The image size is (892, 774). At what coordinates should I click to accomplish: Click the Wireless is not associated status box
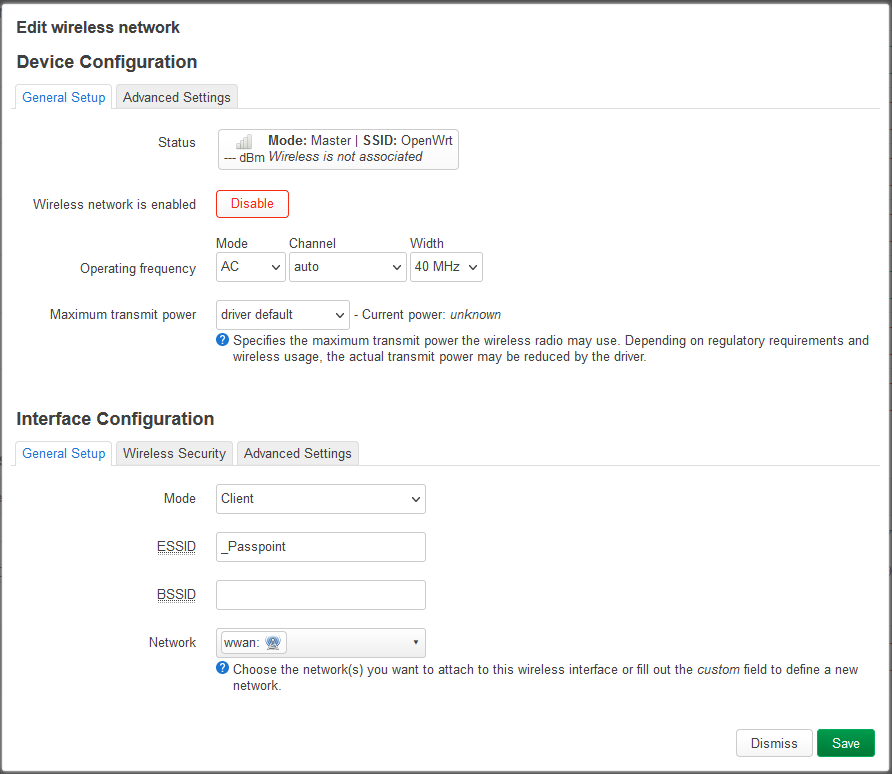point(338,148)
